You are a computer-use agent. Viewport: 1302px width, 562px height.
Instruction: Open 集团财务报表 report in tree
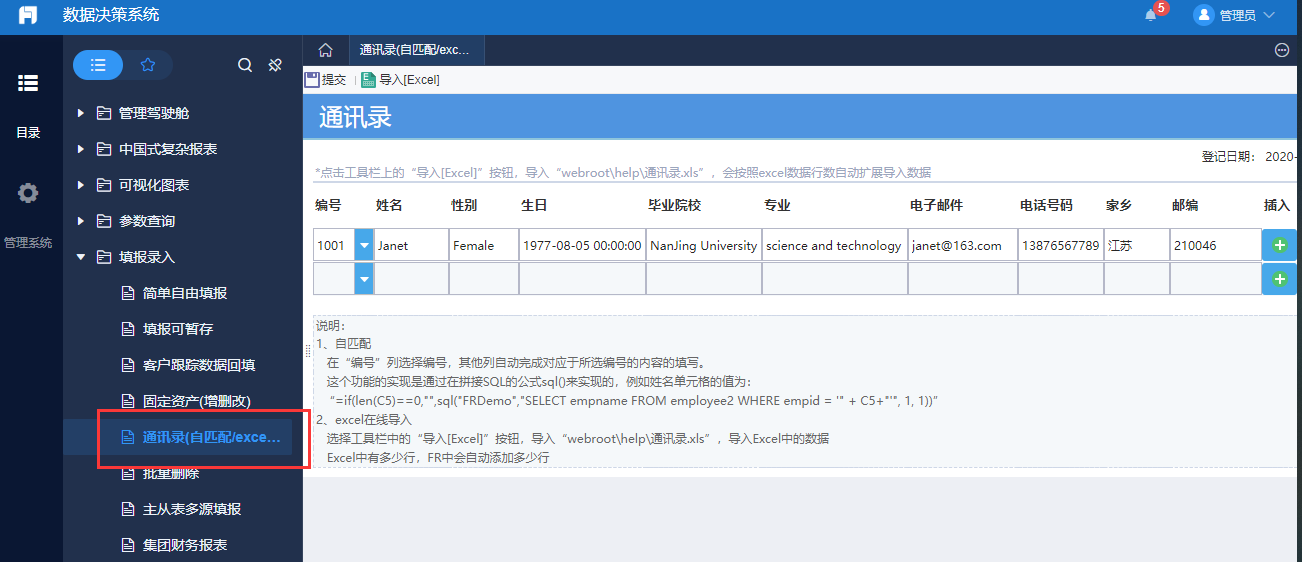pos(184,545)
